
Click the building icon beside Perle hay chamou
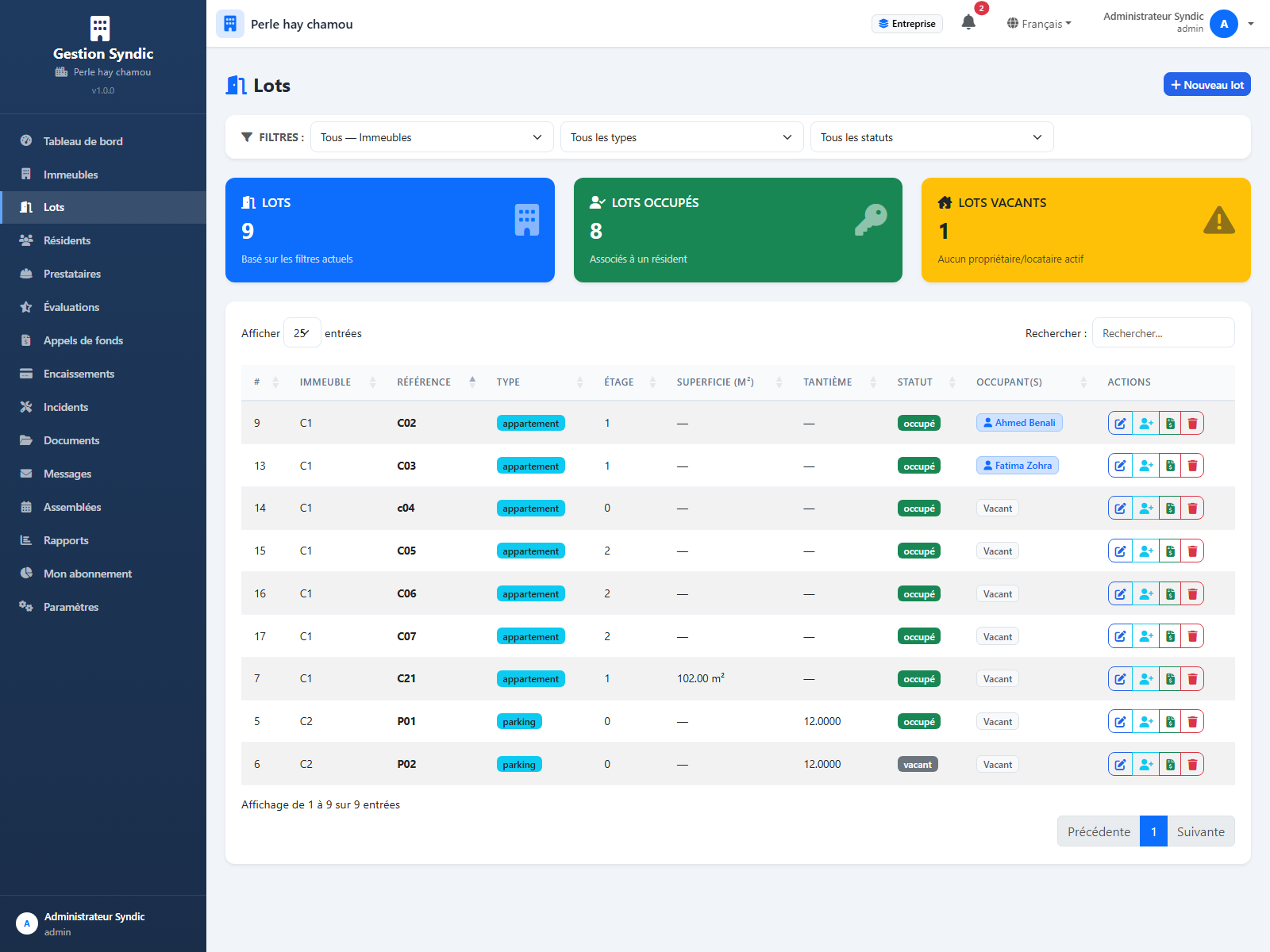coord(230,24)
